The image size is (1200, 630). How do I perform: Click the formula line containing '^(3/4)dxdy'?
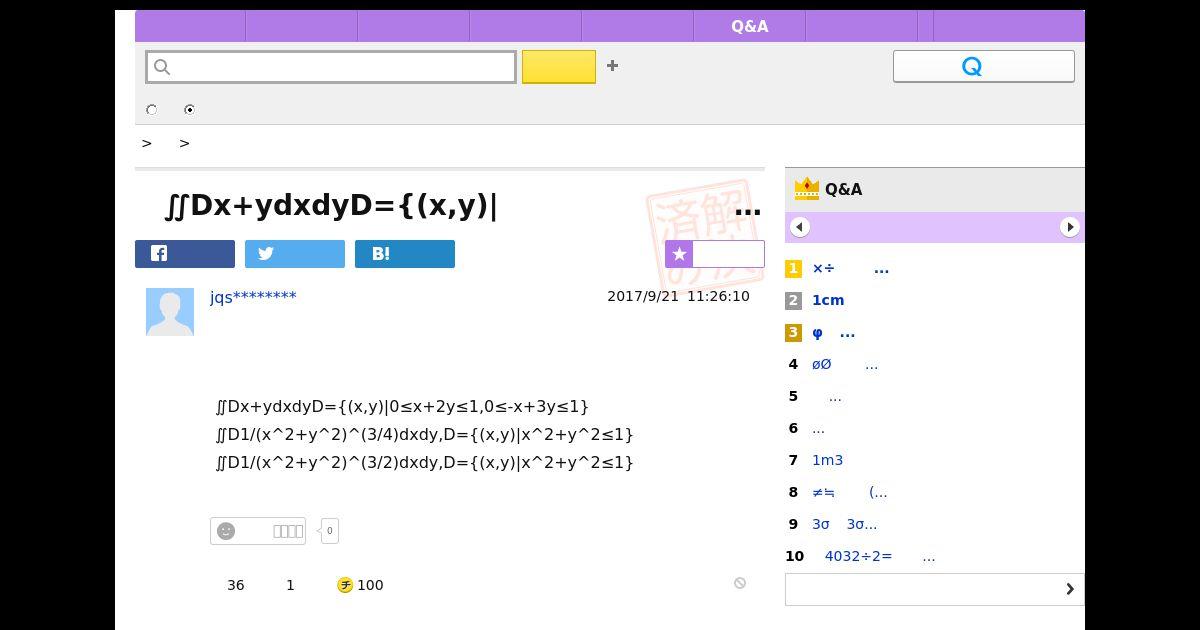[x=424, y=434]
